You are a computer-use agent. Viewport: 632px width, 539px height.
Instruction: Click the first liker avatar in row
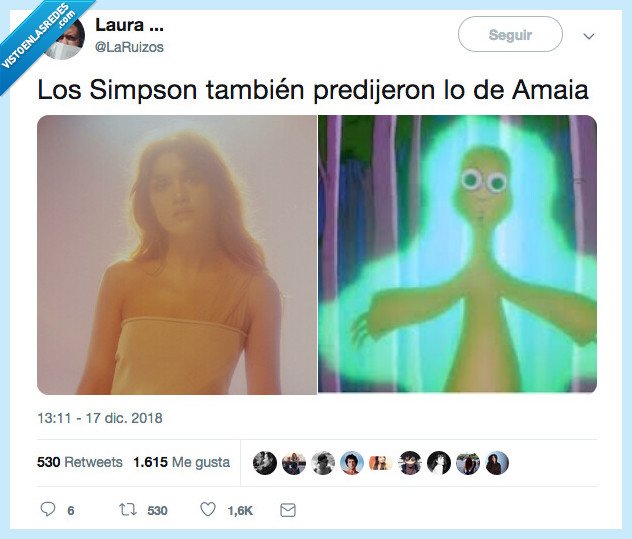point(265,463)
